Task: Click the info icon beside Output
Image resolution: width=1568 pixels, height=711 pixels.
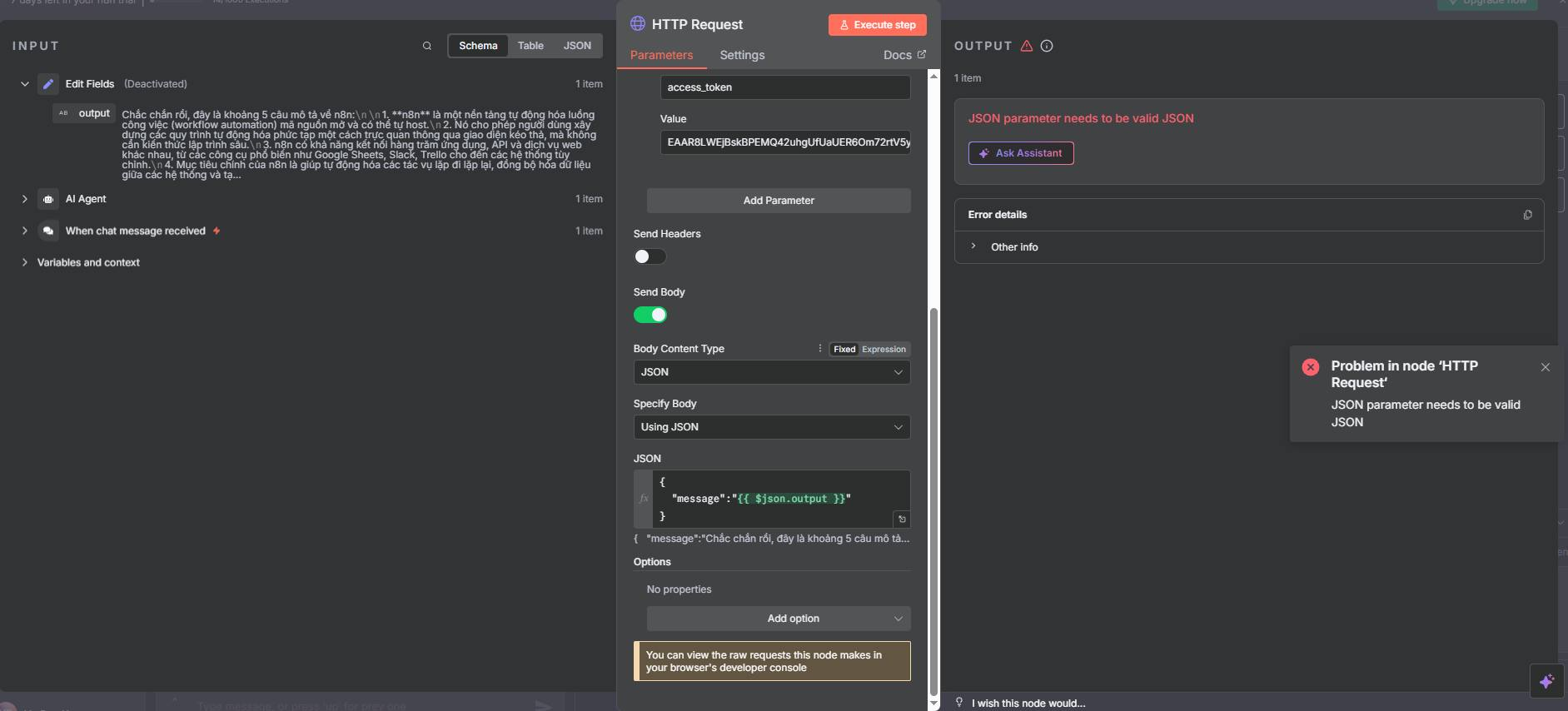Action: point(1047,46)
